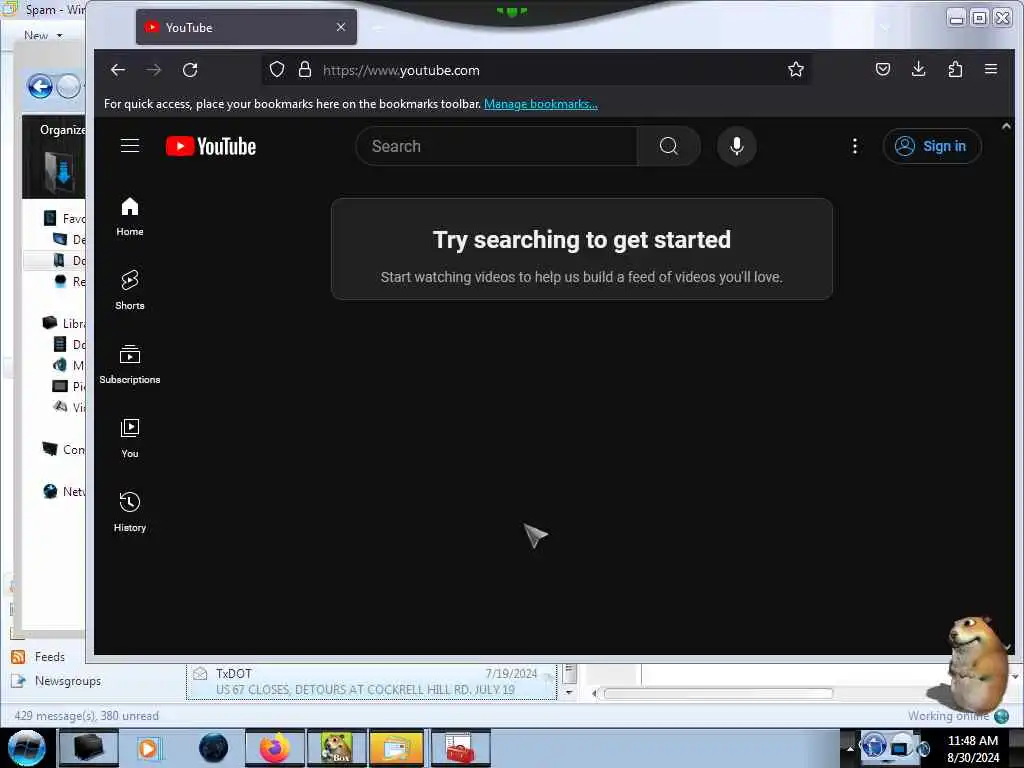1024x768 pixels.
Task: Click the Firefox forward arrow
Action: [153, 70]
